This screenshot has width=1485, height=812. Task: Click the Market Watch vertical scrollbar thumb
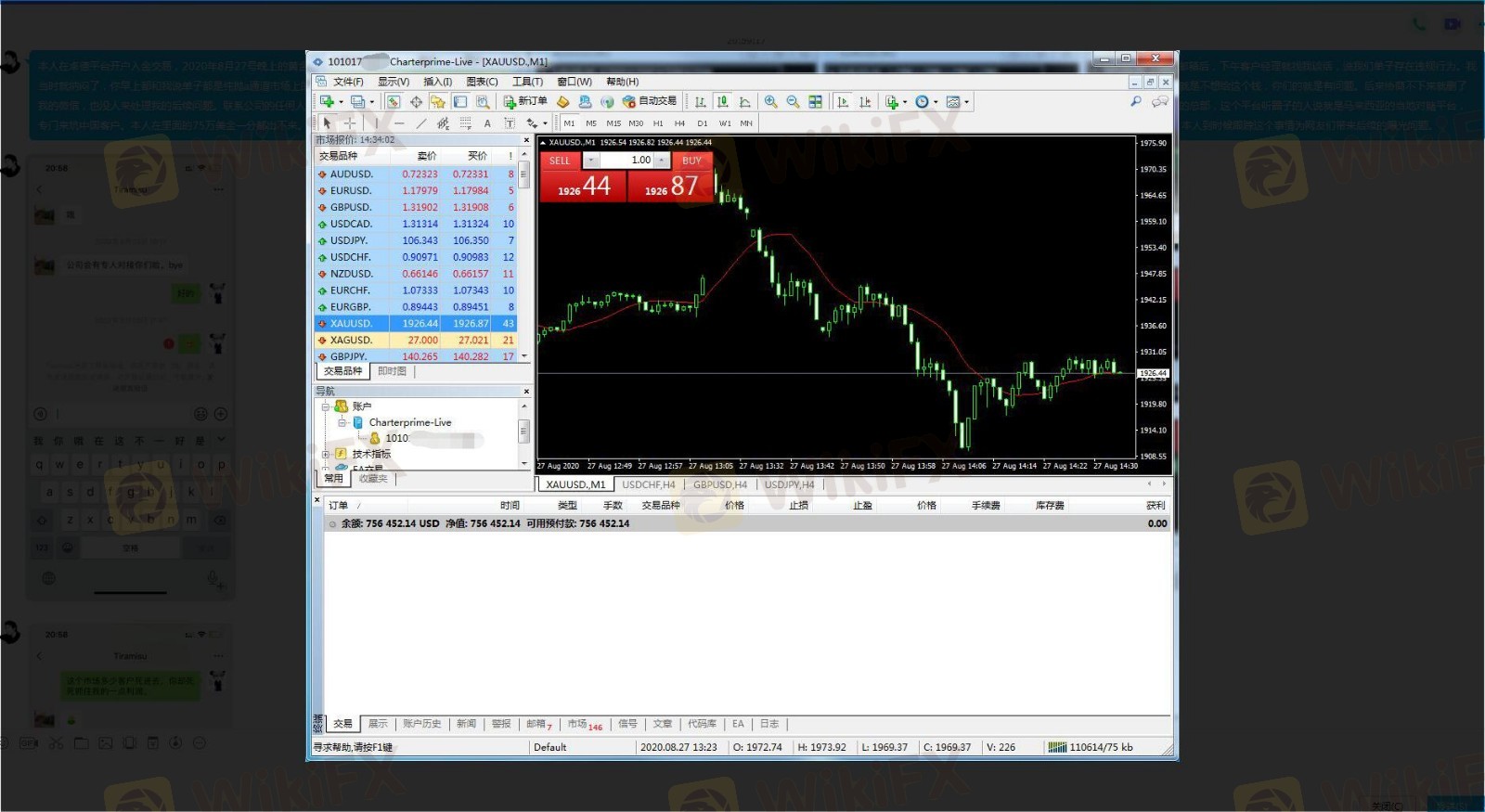tap(523, 174)
